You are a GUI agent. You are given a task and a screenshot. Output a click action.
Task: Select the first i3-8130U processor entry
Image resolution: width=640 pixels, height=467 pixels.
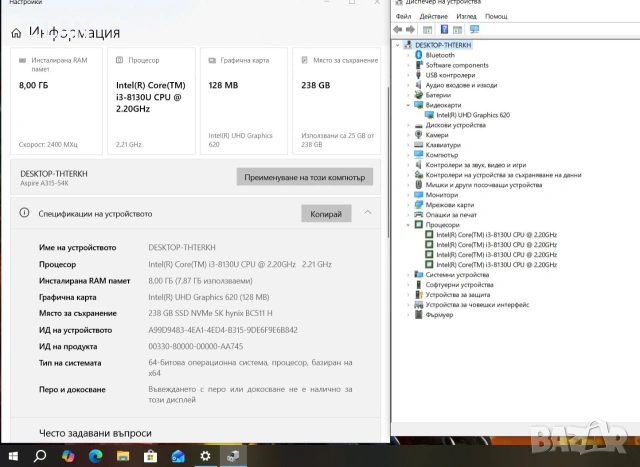tap(496, 235)
